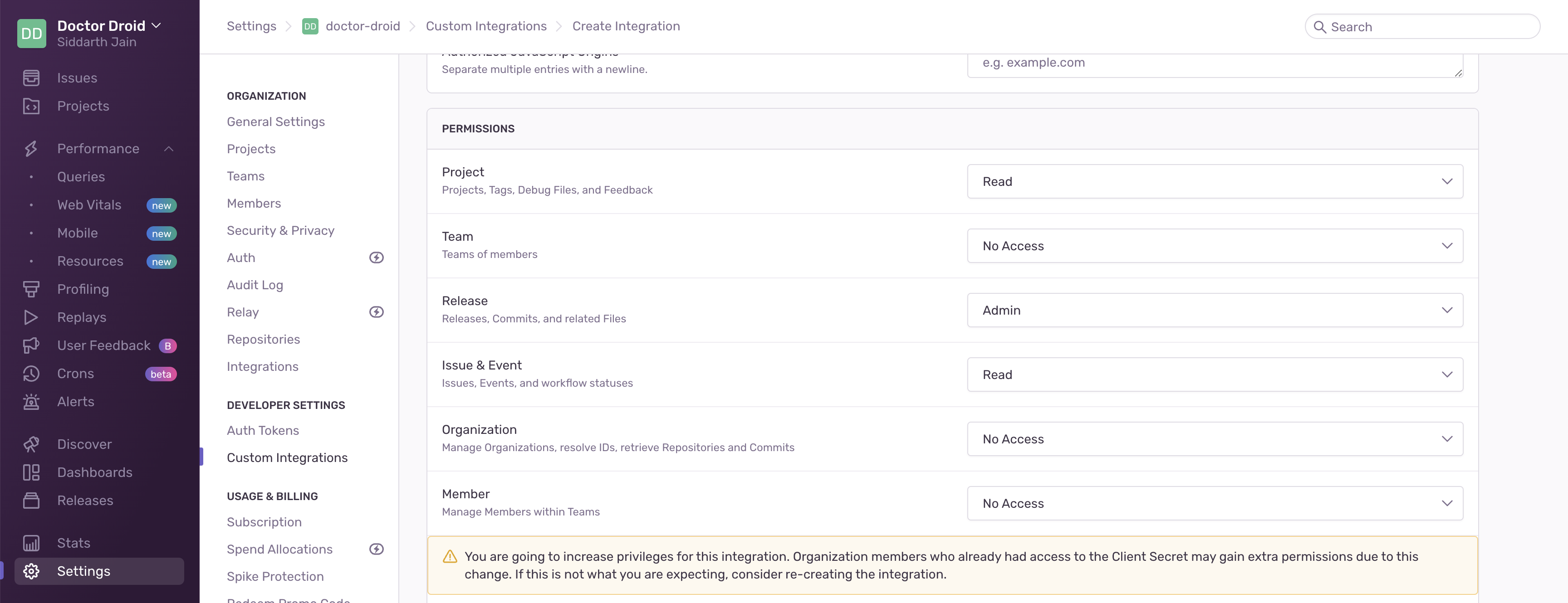Focus the Search input field
Image resolution: width=1568 pixels, height=603 pixels.
coord(1422,27)
